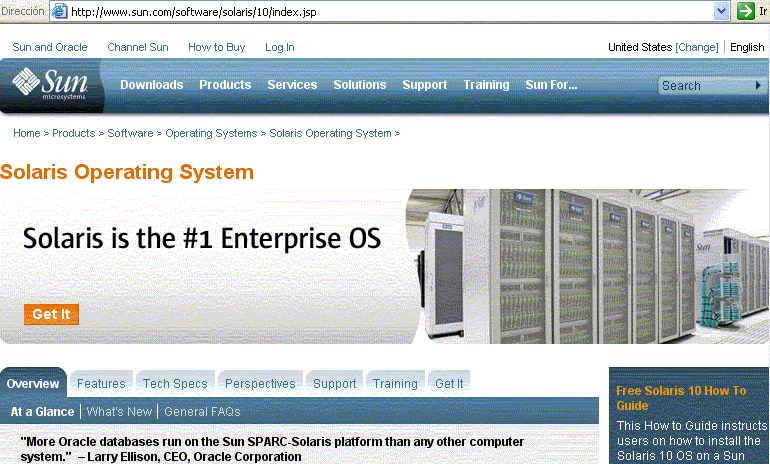Image resolution: width=770 pixels, height=464 pixels.
Task: Go to Solaris Operating System breadcrumb
Action: 330,133
